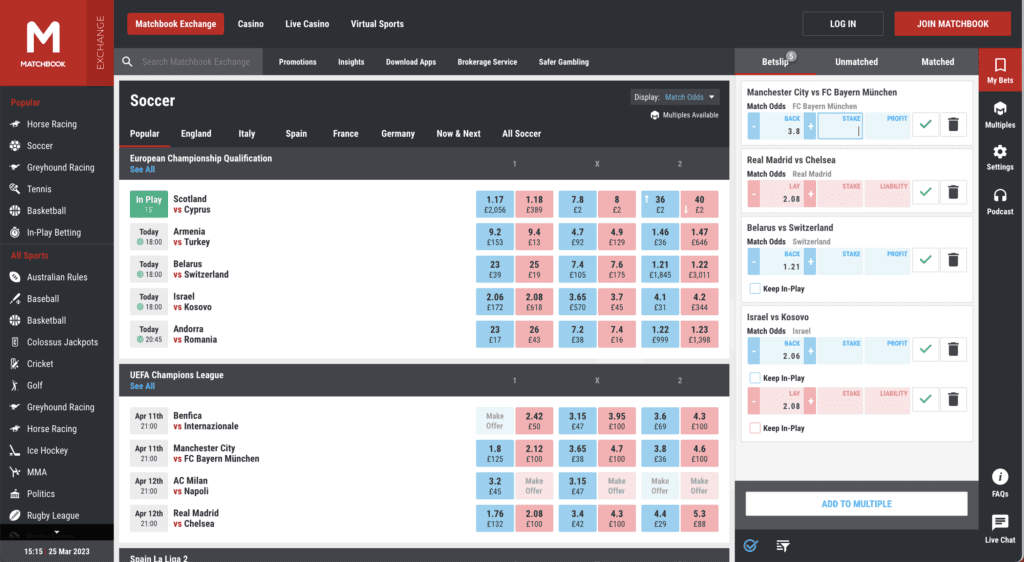The image size is (1024, 562).
Task: Click stake field on Real Madrid lay bet
Action: tap(840, 193)
